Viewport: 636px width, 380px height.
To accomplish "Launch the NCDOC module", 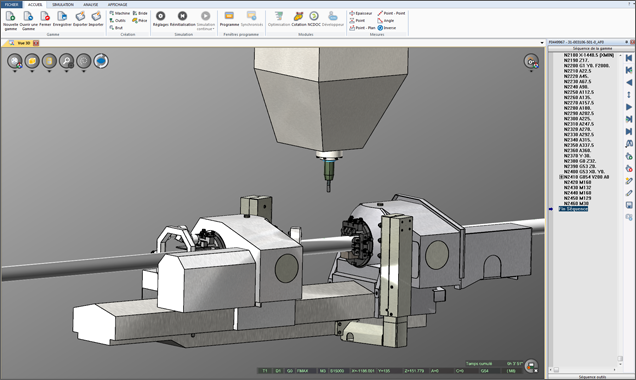I will 314,19.
